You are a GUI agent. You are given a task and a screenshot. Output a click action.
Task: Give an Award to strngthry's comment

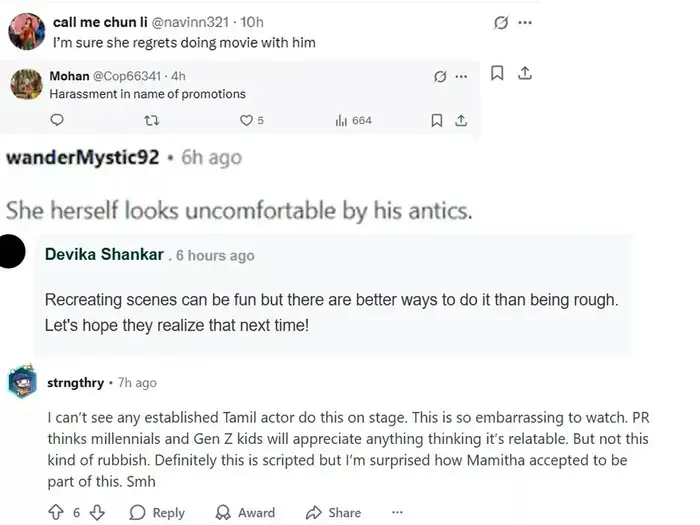pyautogui.click(x=244, y=512)
